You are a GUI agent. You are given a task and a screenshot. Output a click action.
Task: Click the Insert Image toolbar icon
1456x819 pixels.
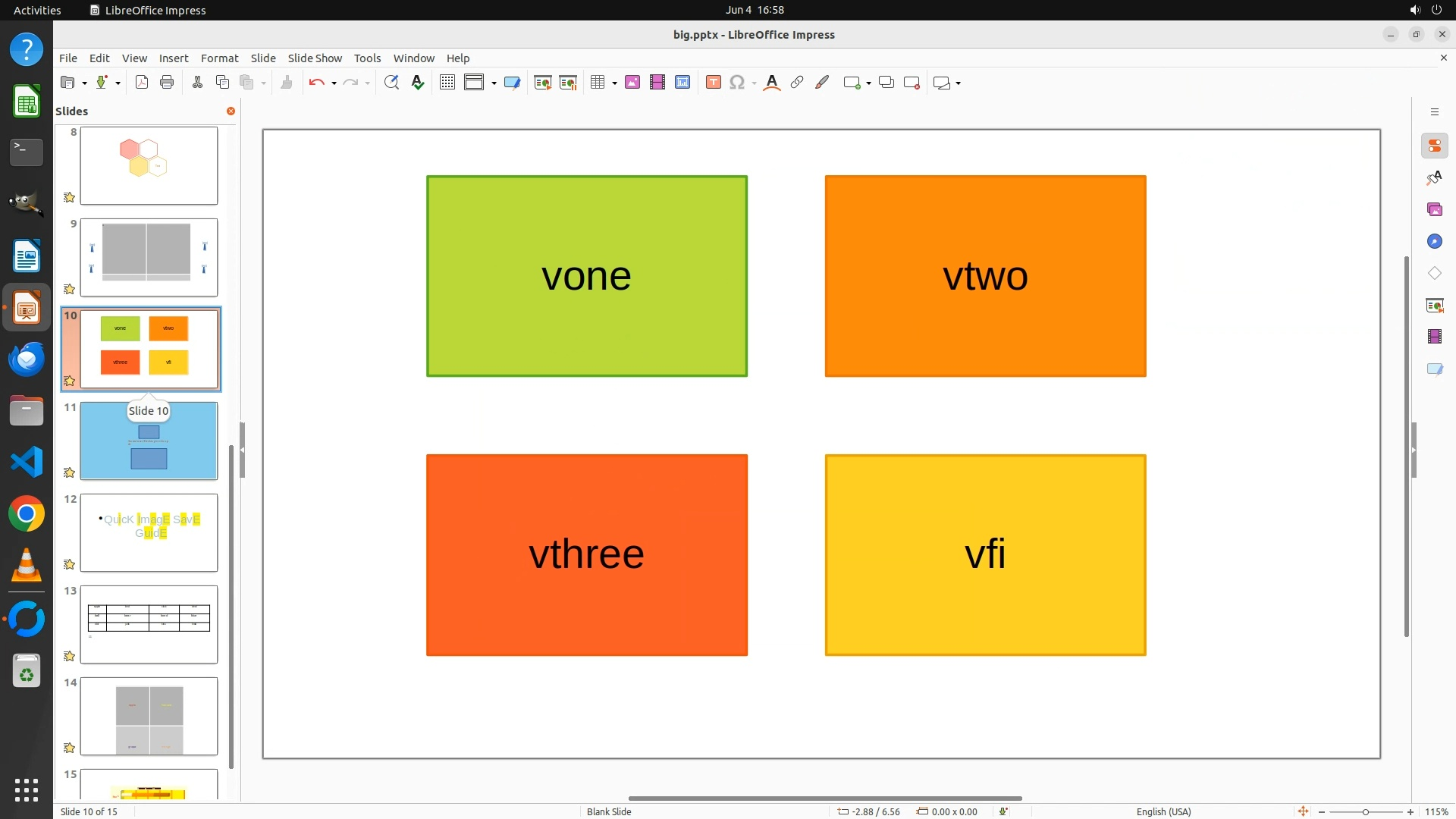click(x=632, y=83)
